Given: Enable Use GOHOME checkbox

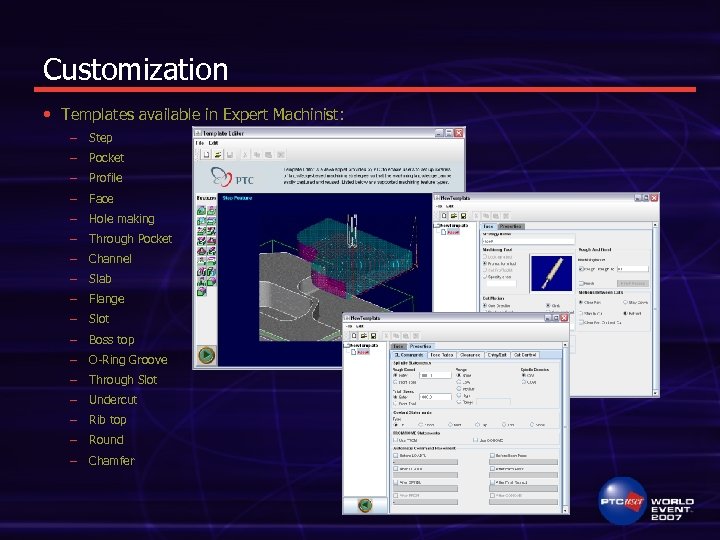Looking at the screenshot, I should pyautogui.click(x=476, y=440).
